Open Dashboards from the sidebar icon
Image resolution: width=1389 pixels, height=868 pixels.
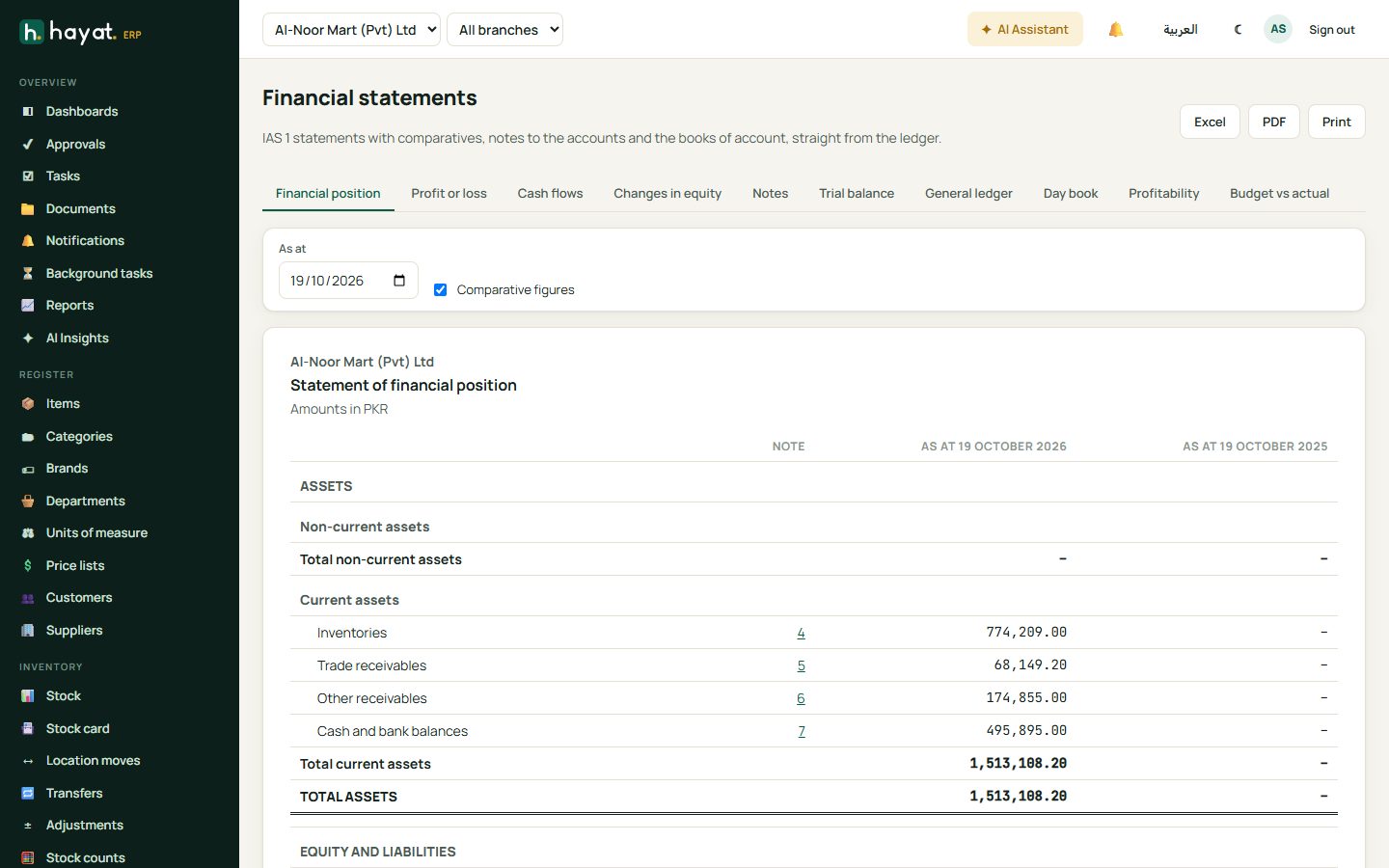tap(28, 112)
